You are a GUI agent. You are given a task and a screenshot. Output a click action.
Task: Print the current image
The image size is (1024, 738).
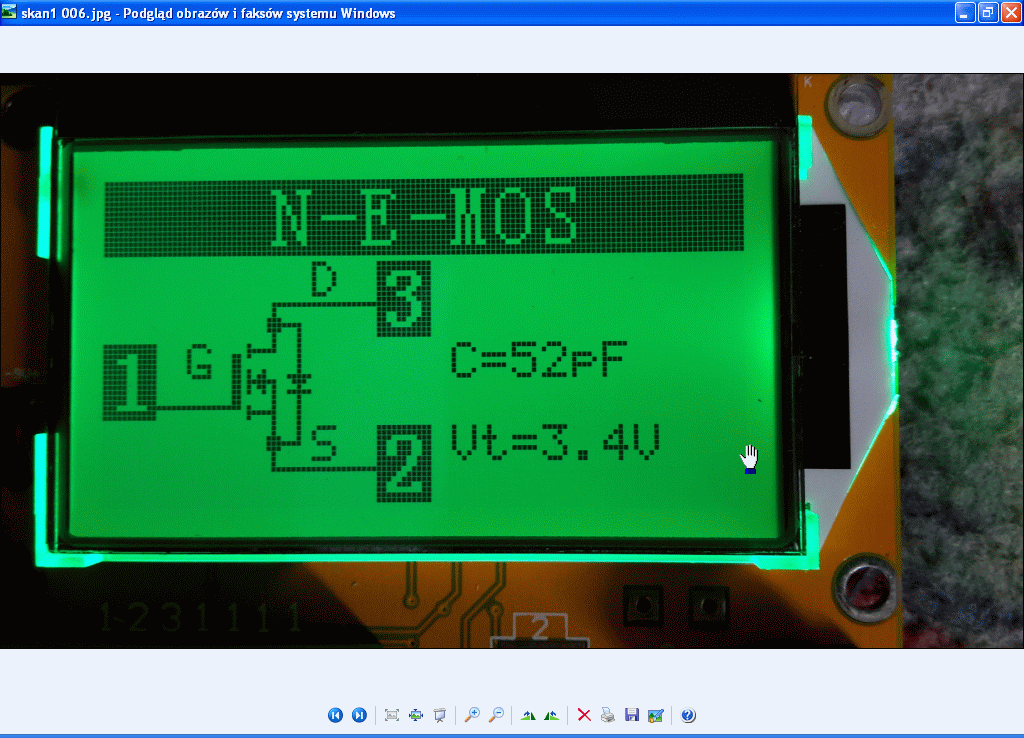607,715
